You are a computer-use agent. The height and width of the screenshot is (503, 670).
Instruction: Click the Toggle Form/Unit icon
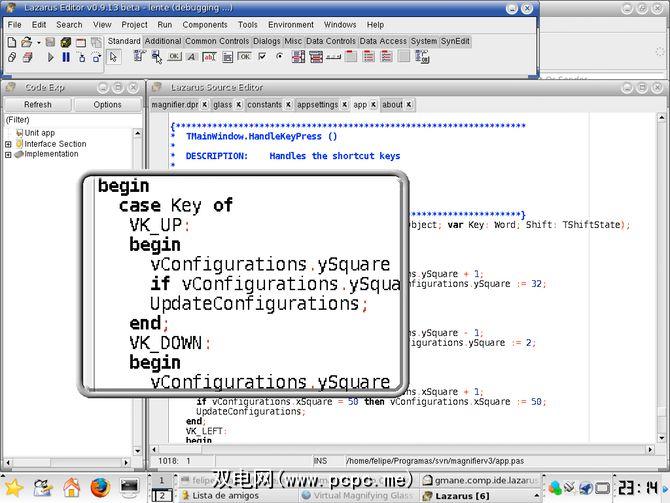(97, 42)
